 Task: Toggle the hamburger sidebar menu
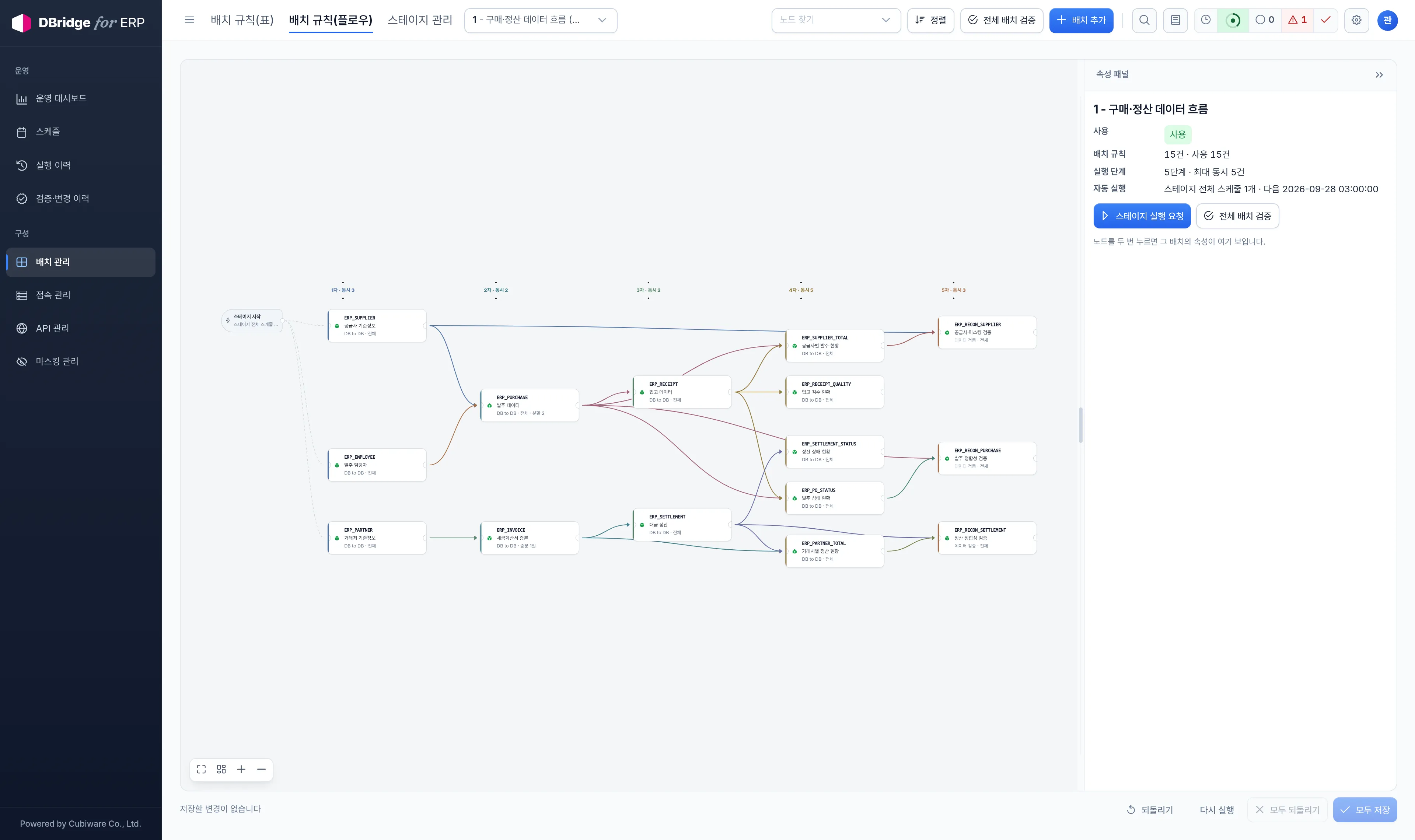[190, 20]
